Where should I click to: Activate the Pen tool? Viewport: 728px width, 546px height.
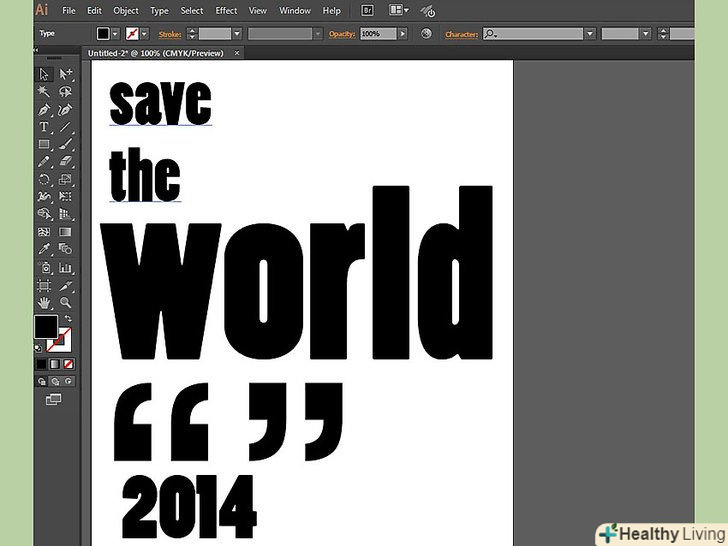(x=44, y=110)
